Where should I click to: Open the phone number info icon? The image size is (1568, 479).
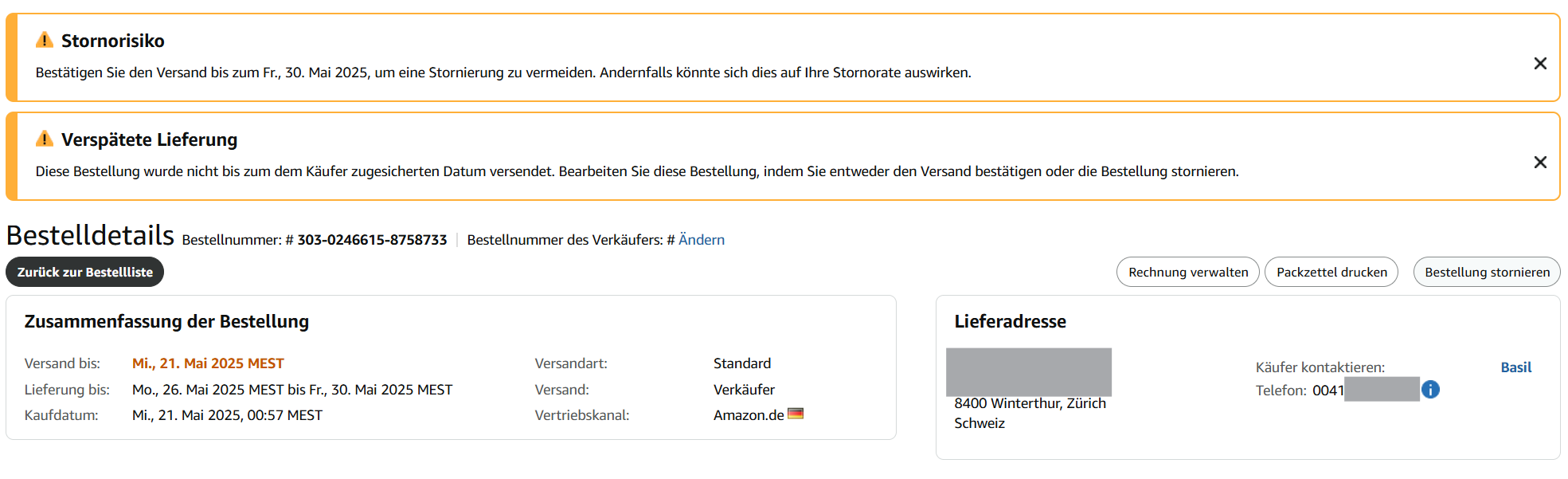1430,390
